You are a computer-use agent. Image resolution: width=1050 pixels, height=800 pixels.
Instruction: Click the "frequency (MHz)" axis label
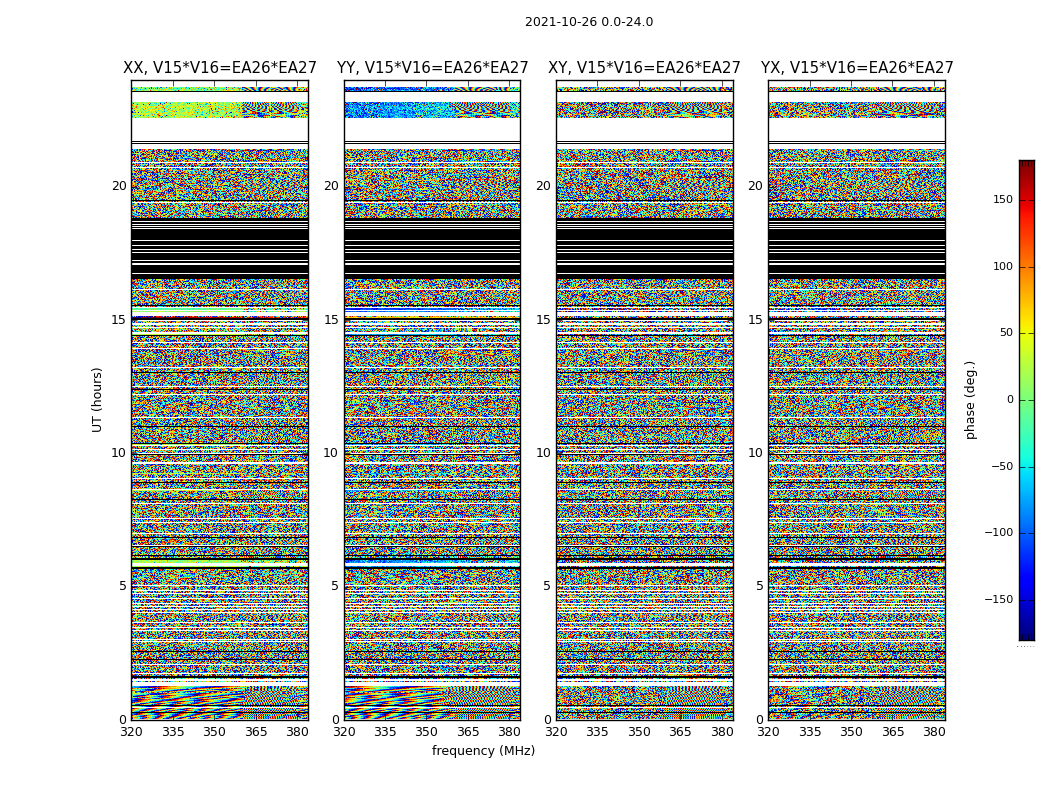point(483,750)
